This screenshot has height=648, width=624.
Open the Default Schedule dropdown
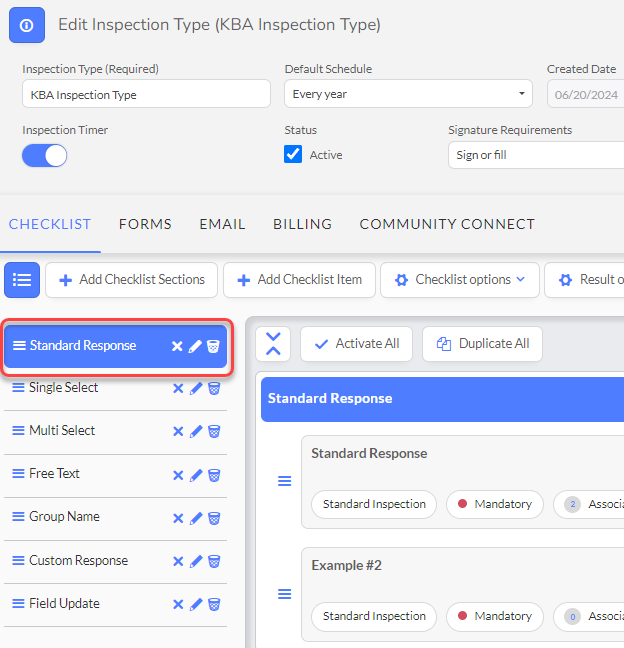pos(408,94)
